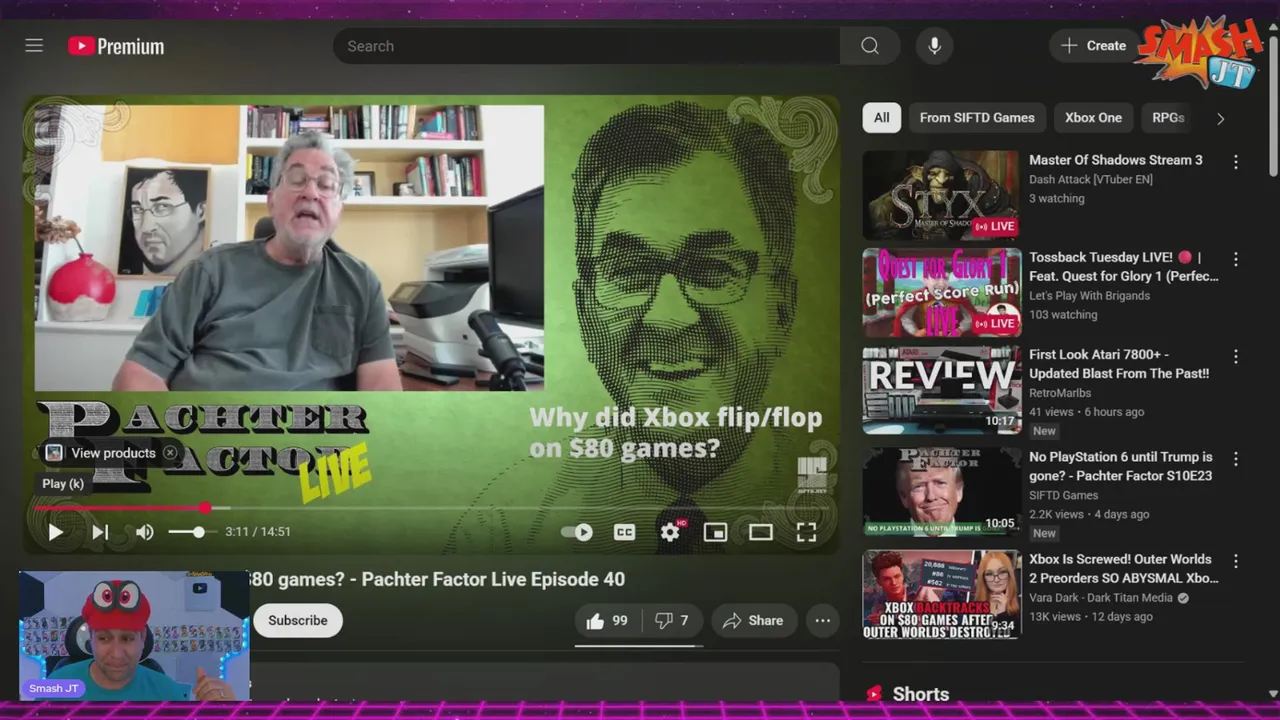Click the Shorts section icon
Viewport: 1280px width, 720px height.
tap(875, 694)
